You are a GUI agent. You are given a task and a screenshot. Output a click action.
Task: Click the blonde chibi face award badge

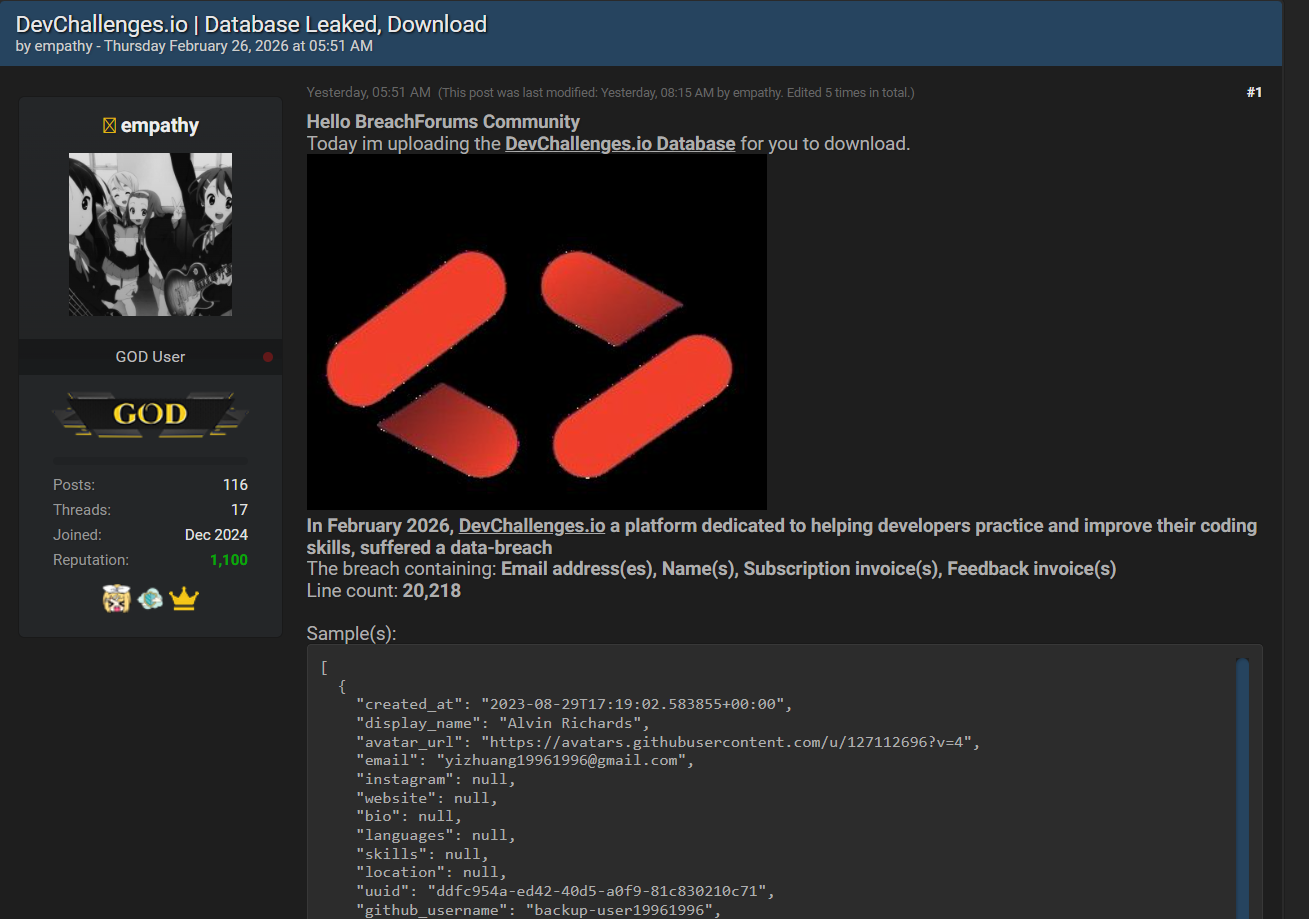coord(116,599)
